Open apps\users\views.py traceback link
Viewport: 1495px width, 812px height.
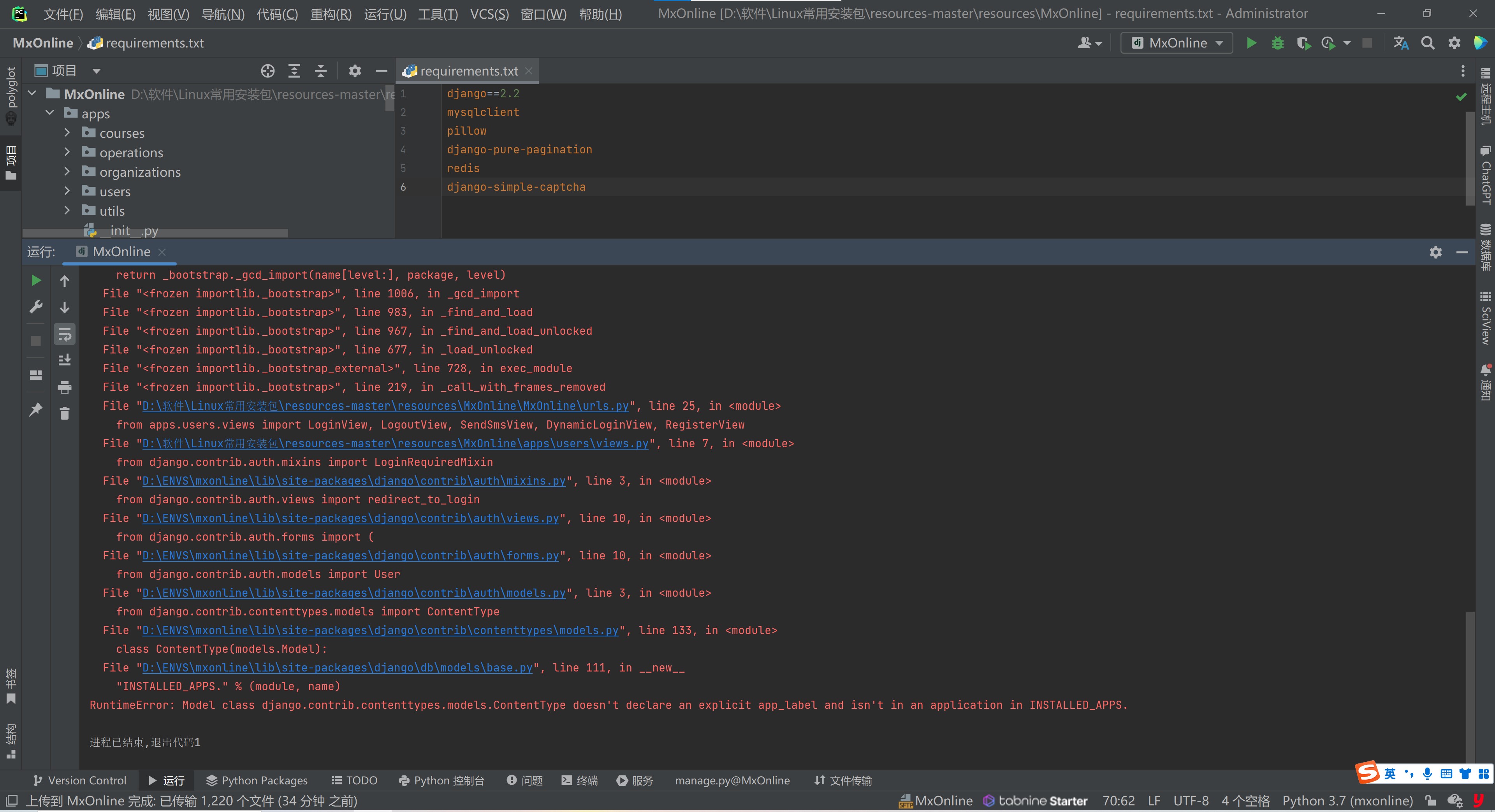click(x=395, y=443)
